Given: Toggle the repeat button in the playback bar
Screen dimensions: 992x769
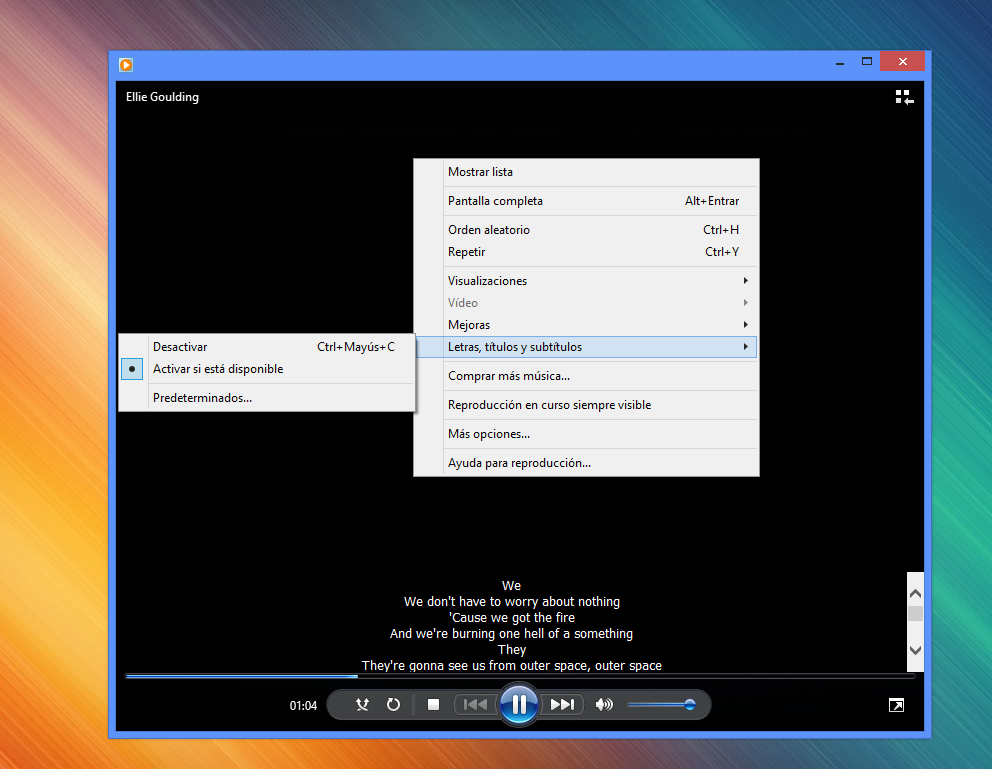Looking at the screenshot, I should [393, 705].
